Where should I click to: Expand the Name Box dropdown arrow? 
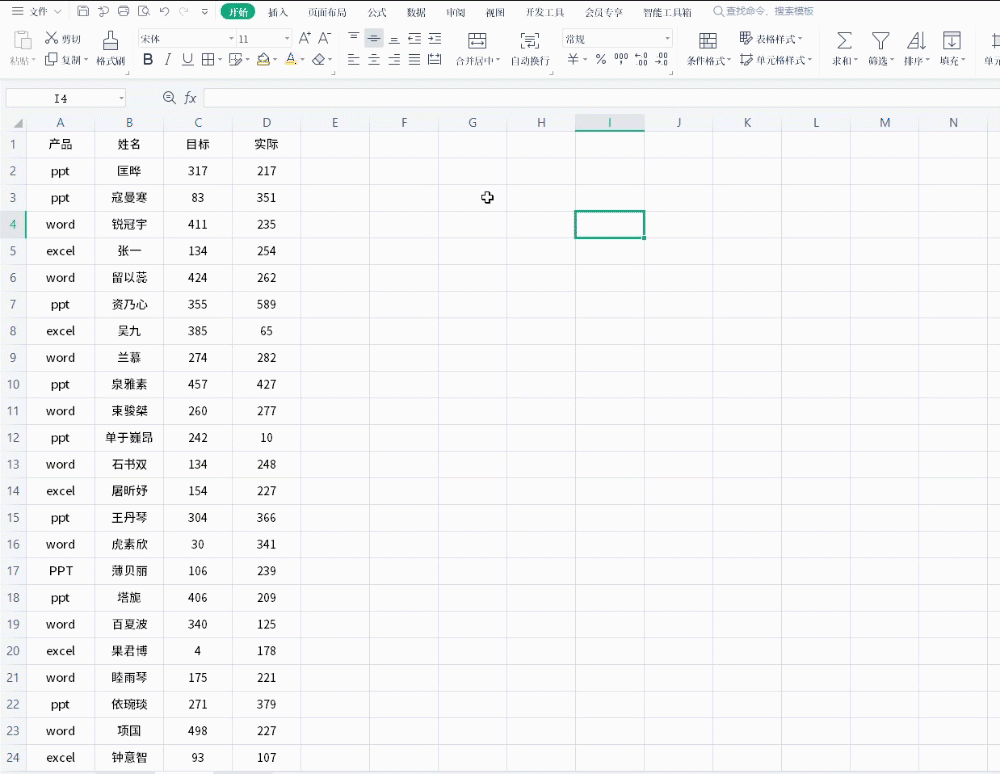(122, 98)
